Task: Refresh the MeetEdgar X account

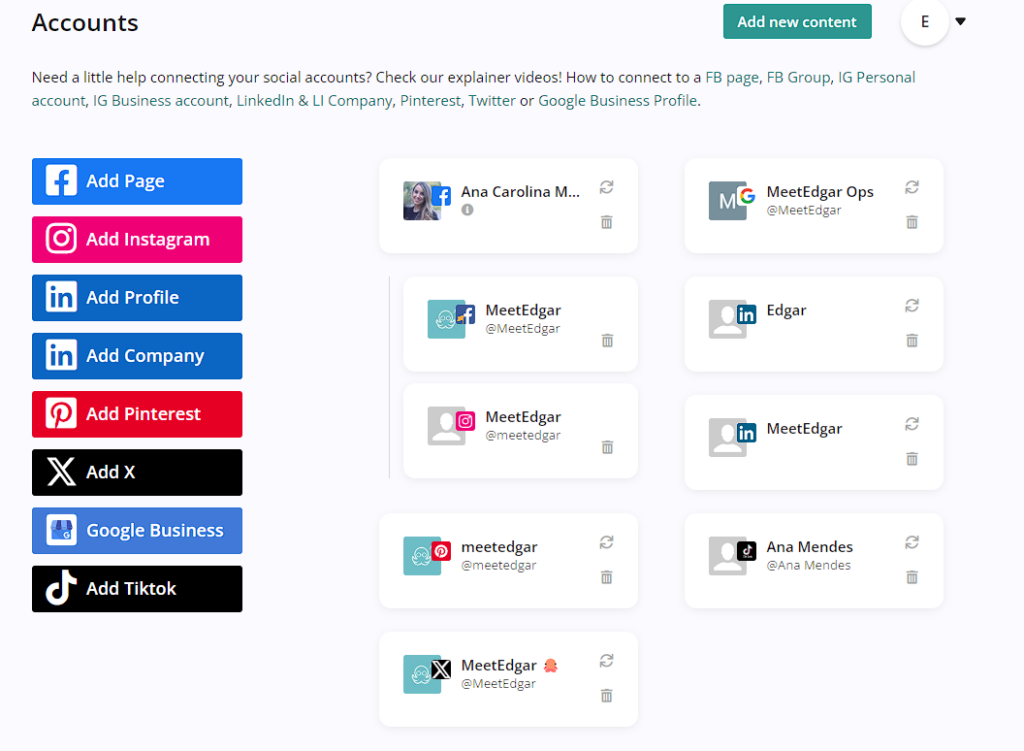Action: 607,661
